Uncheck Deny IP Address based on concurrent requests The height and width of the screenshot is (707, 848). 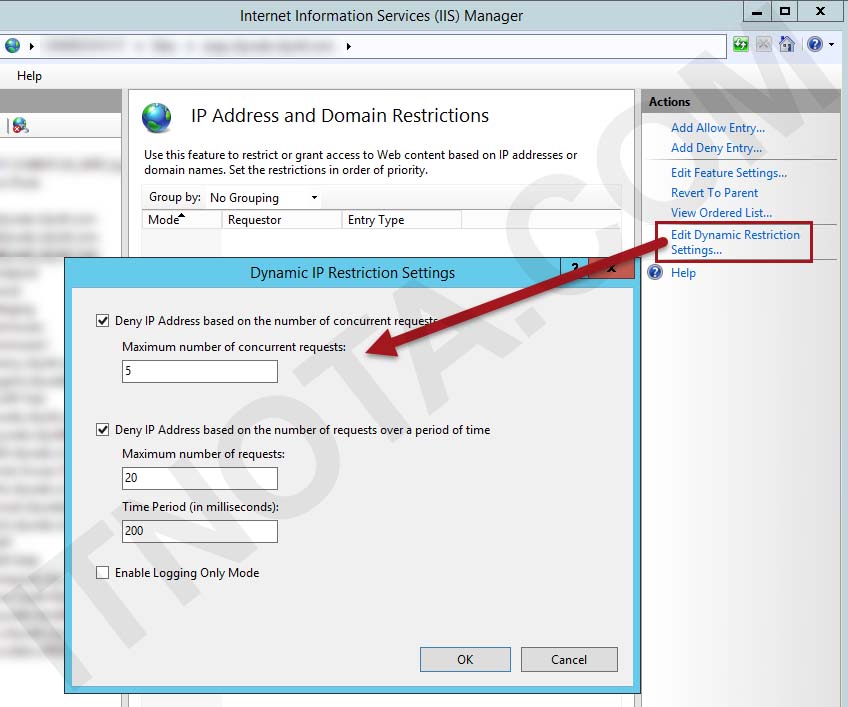coord(102,320)
